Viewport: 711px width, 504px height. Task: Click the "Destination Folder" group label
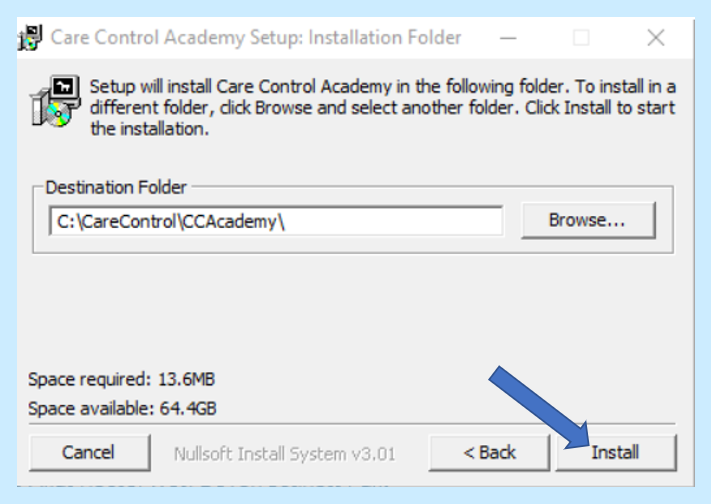click(116, 187)
